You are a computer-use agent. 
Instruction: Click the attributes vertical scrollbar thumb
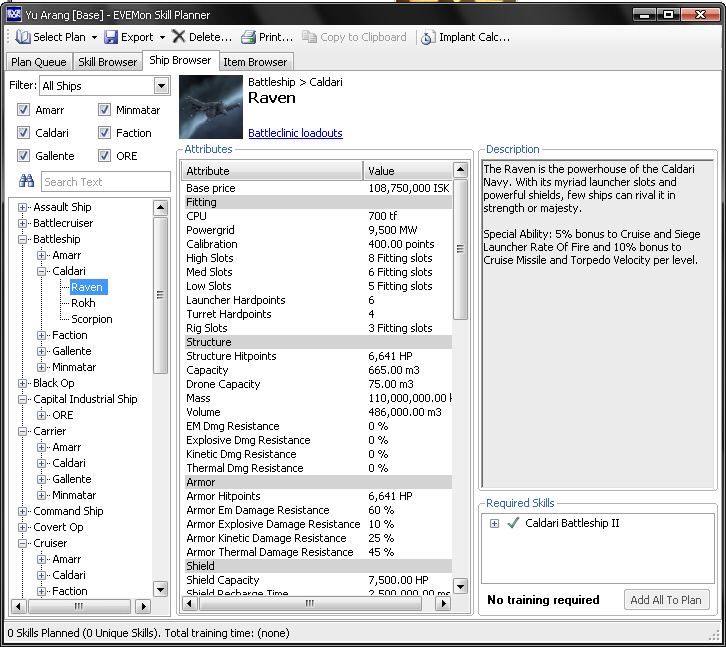[460, 249]
